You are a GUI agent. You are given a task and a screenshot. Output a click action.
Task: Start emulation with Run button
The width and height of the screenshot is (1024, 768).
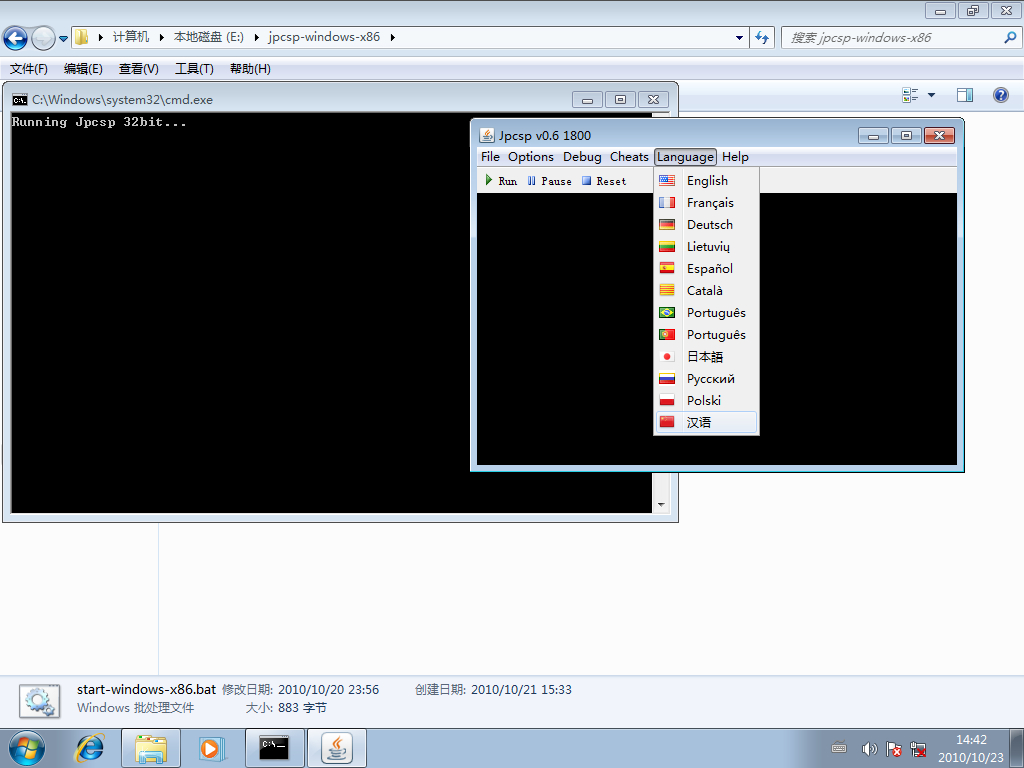click(x=501, y=181)
